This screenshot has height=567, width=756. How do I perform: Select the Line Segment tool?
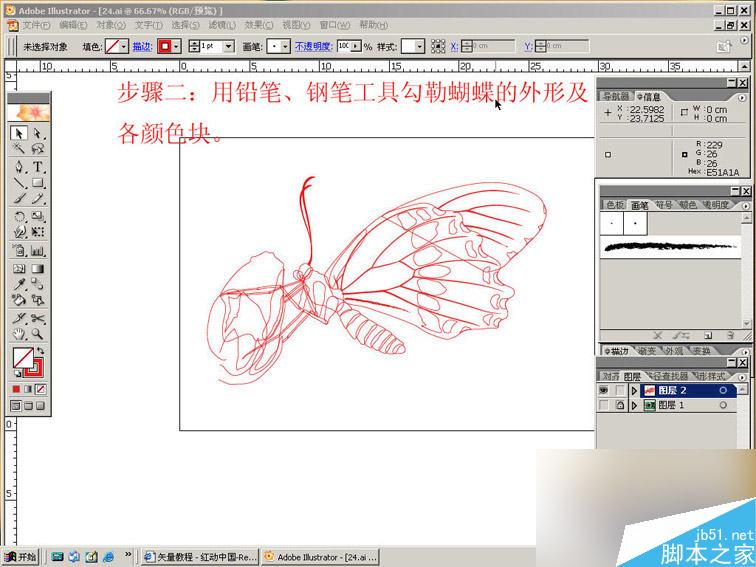click(x=19, y=182)
